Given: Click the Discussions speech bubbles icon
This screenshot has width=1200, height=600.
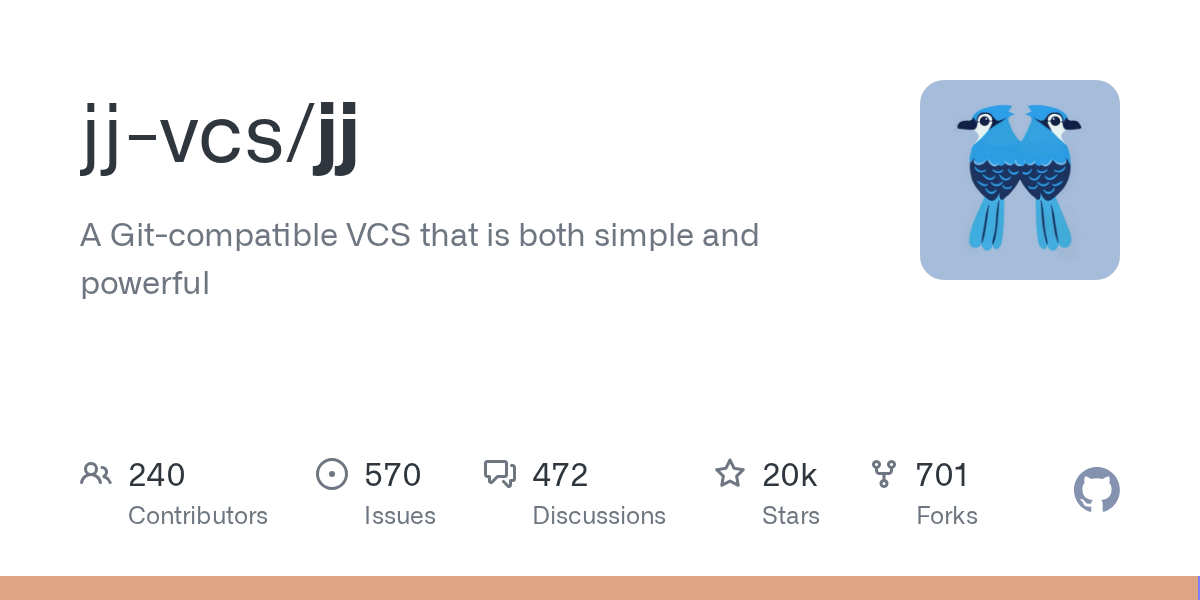Looking at the screenshot, I should click(500, 474).
